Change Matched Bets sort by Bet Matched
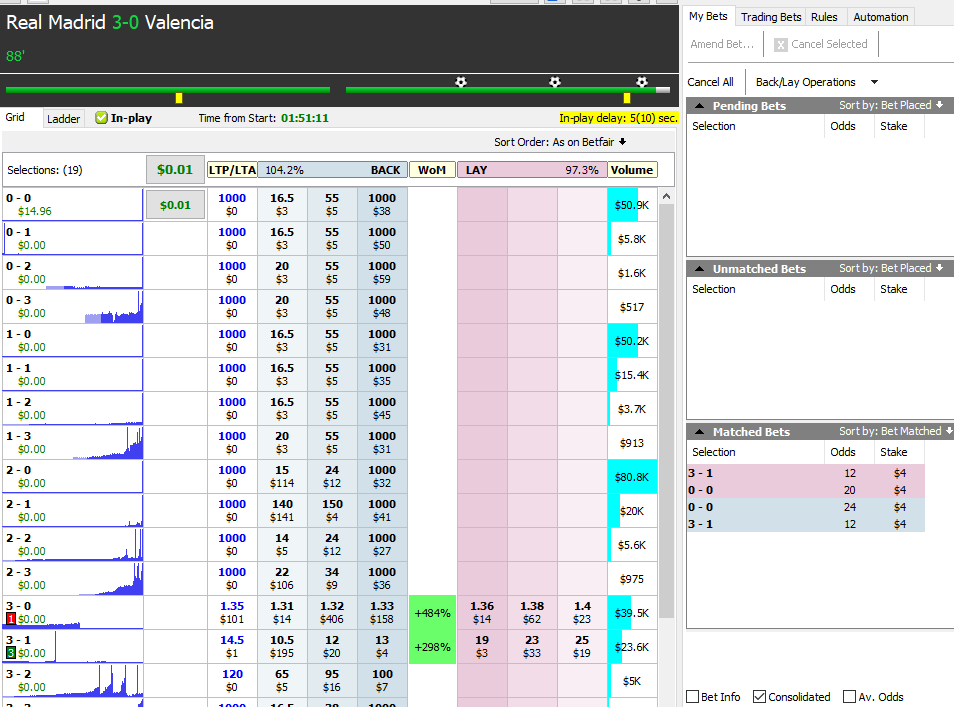This screenshot has width=954, height=707. coord(896,431)
